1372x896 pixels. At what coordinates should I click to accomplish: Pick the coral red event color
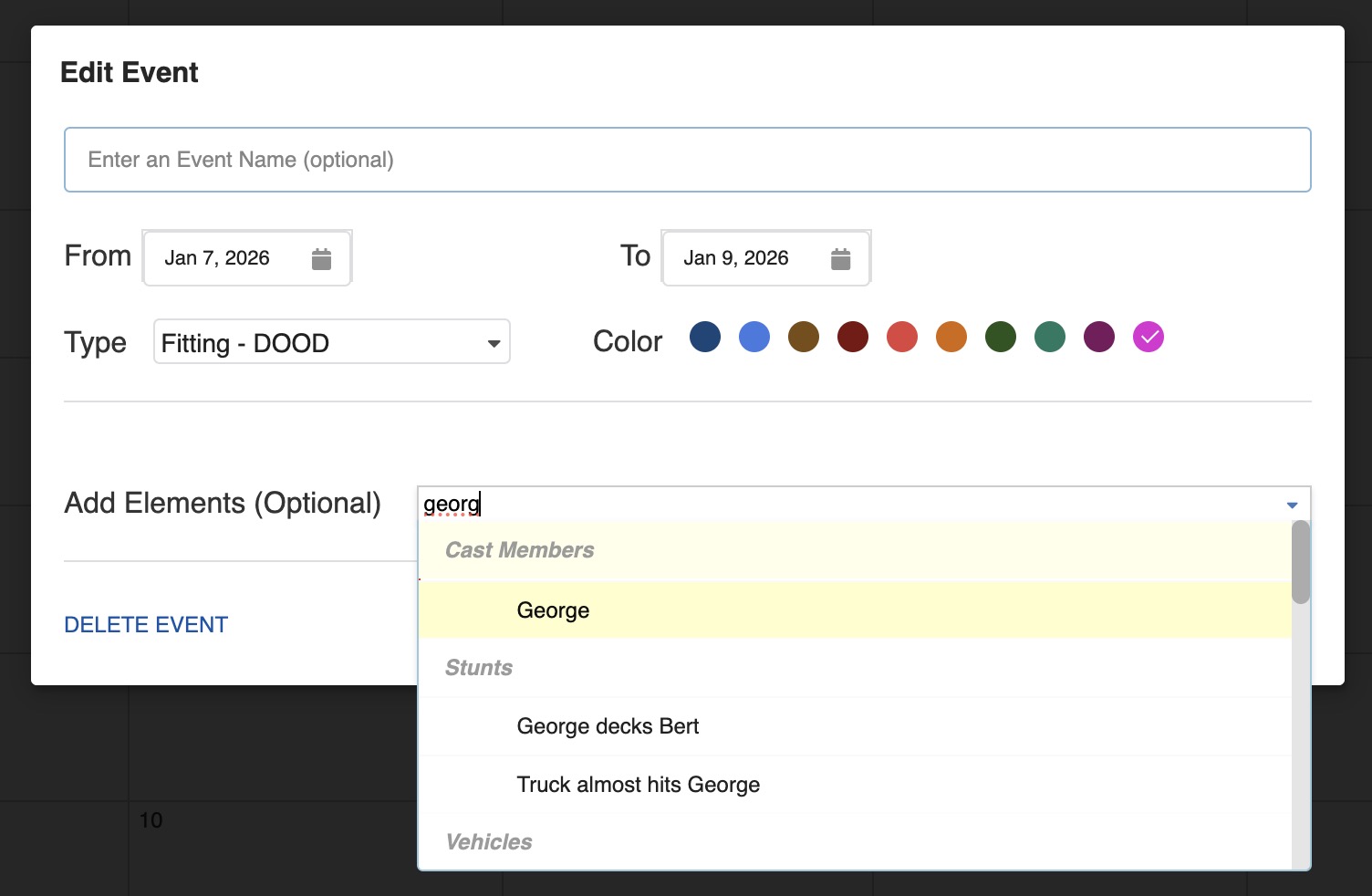pyautogui.click(x=902, y=337)
